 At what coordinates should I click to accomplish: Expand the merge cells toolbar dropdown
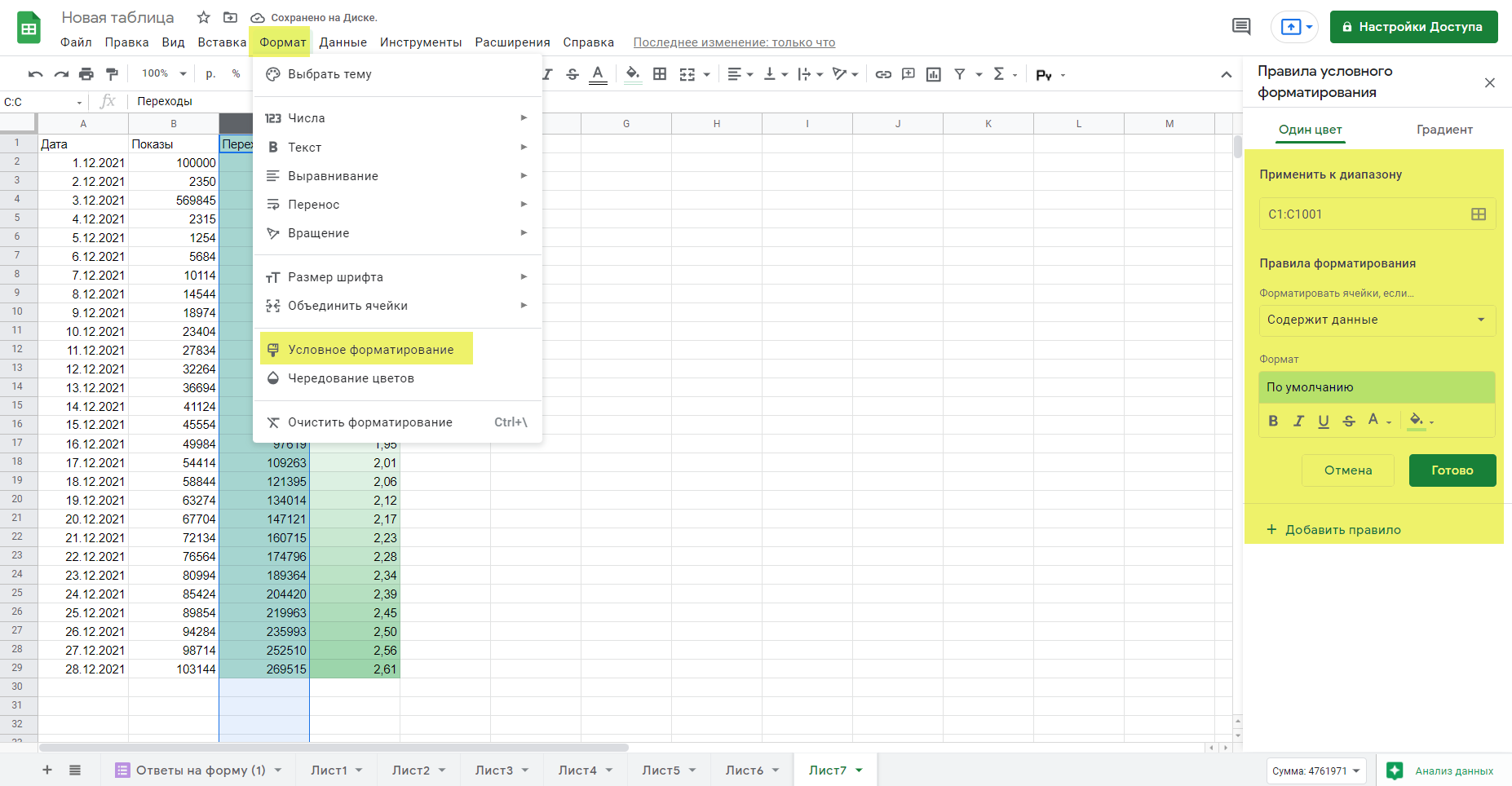click(x=707, y=74)
